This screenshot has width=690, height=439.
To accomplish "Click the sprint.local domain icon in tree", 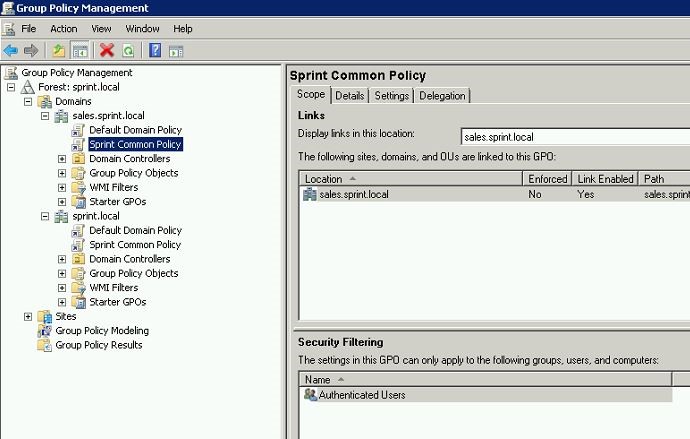I will click(x=61, y=216).
